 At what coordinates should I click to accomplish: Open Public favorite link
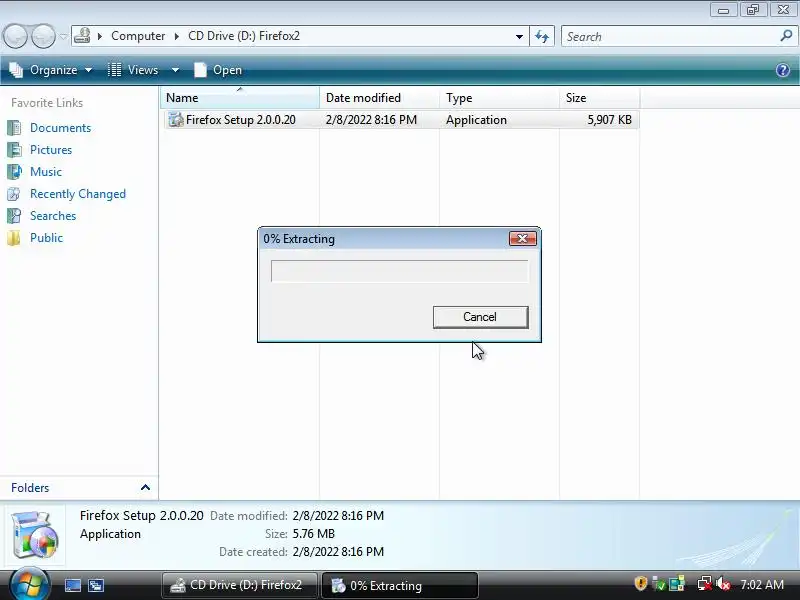pyautogui.click(x=46, y=238)
